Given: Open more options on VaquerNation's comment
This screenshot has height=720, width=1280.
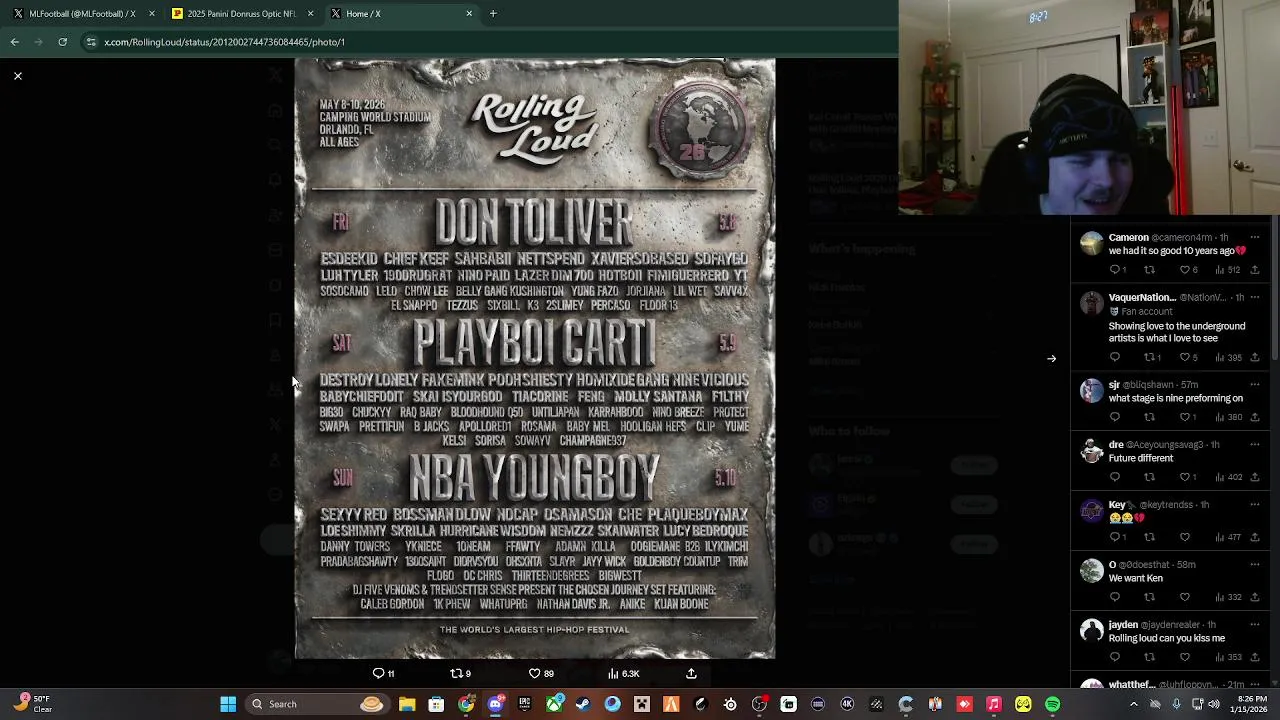Looking at the screenshot, I should (x=1255, y=297).
